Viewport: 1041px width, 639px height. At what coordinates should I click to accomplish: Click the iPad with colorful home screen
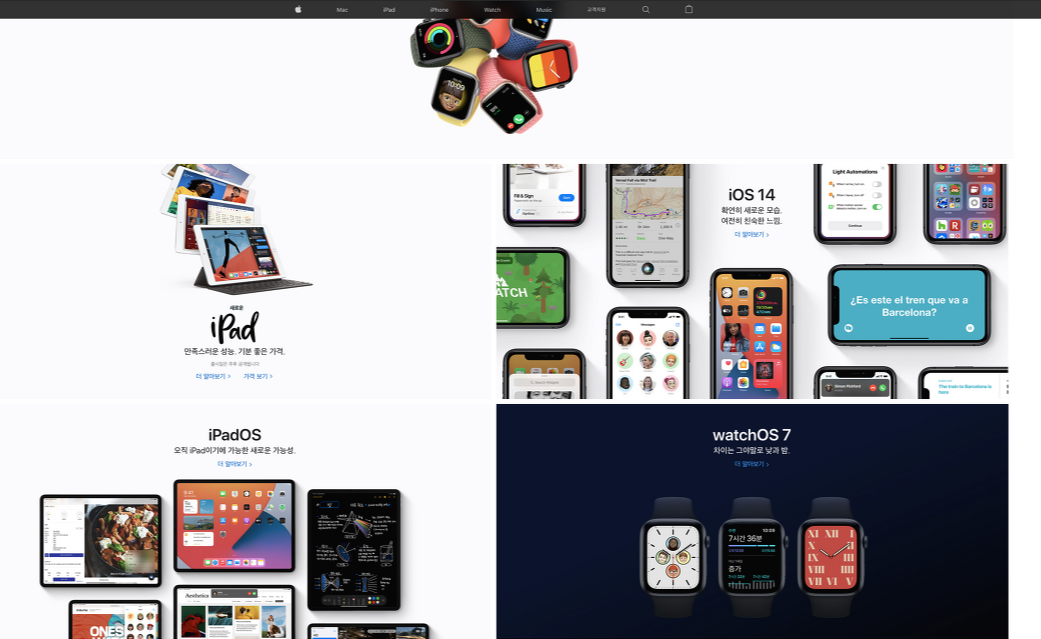coord(234,525)
